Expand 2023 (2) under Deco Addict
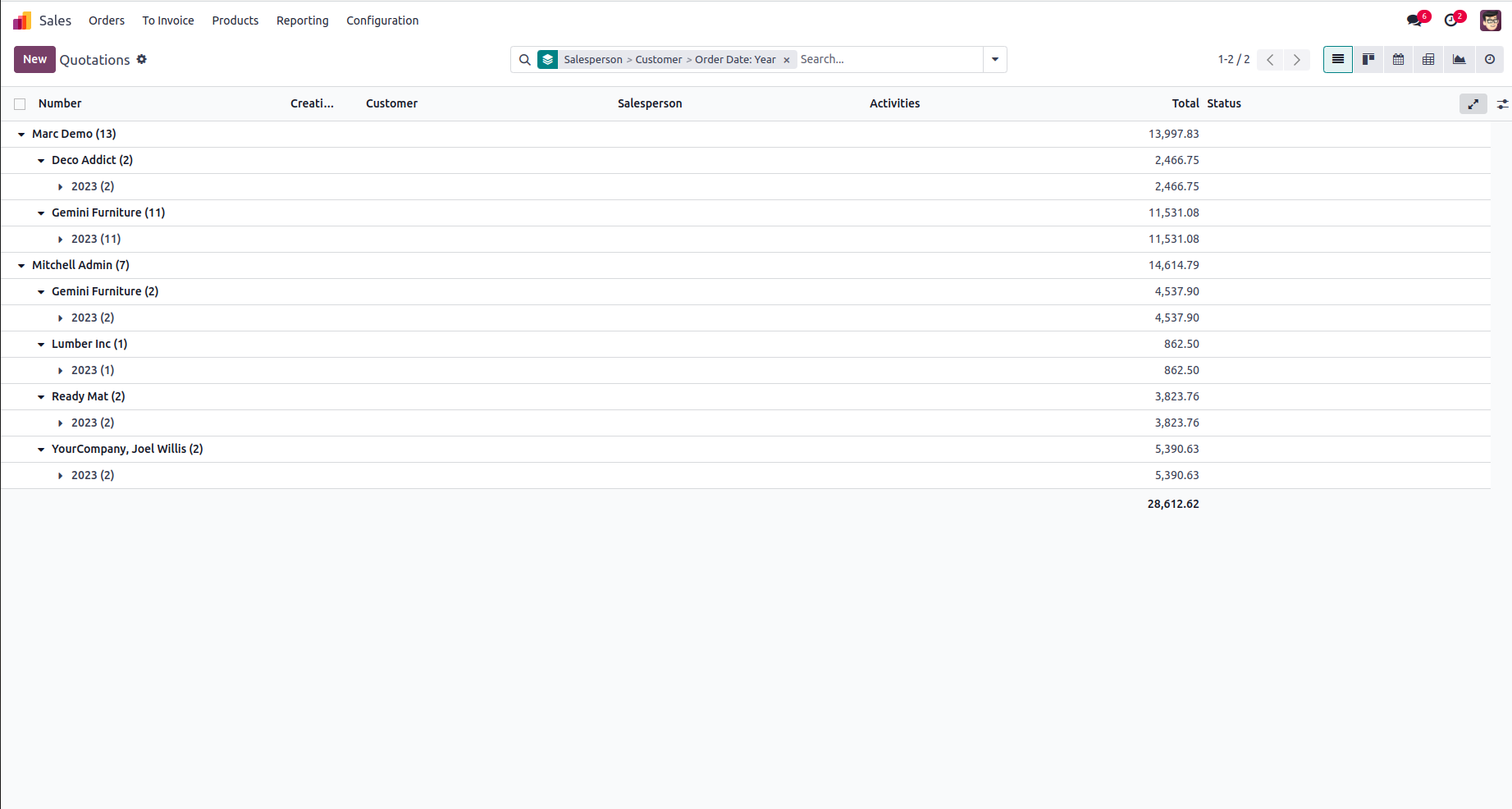The width and height of the screenshot is (1512, 809). coord(61,186)
